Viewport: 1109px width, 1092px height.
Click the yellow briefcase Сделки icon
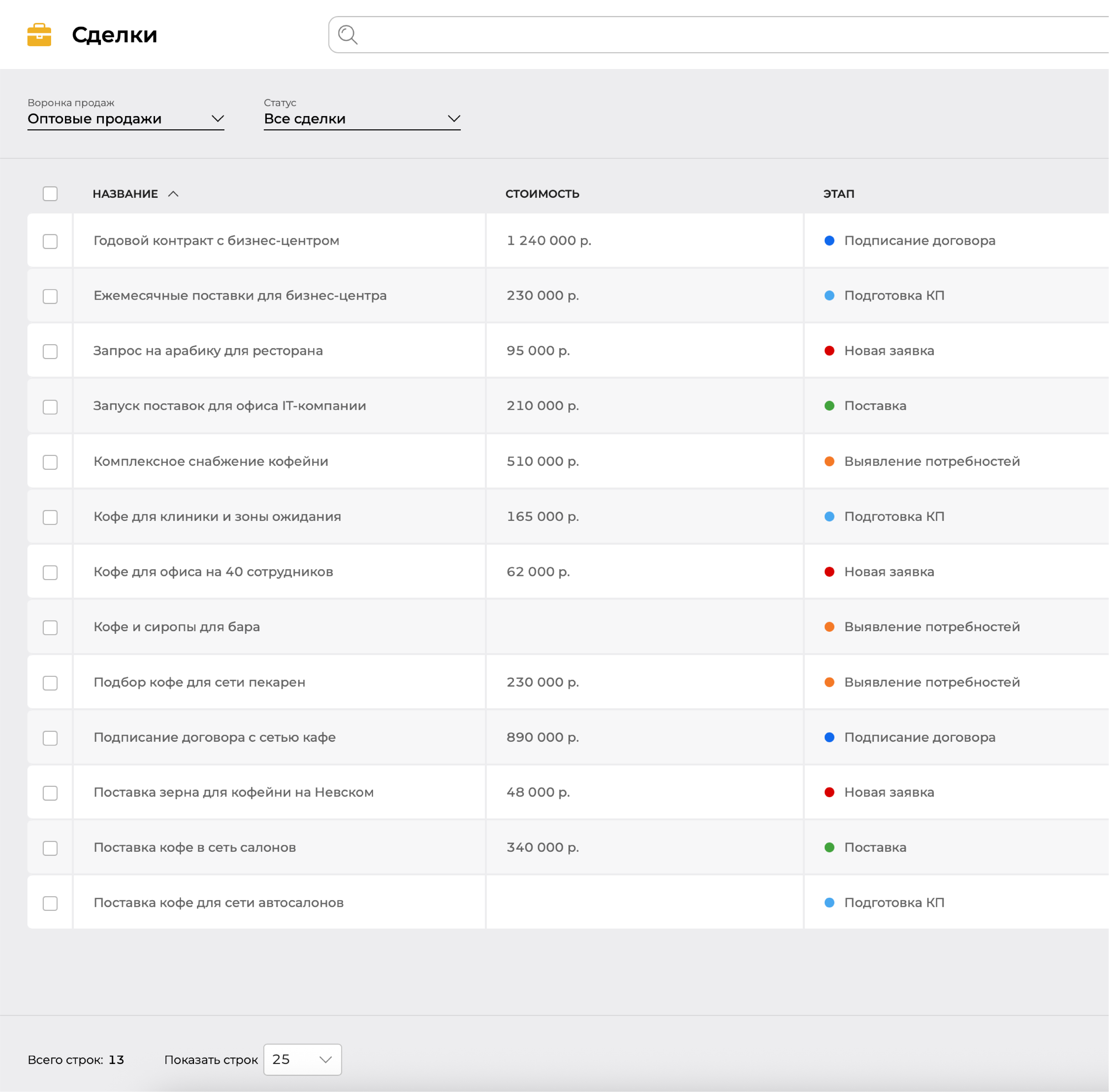tap(39, 34)
